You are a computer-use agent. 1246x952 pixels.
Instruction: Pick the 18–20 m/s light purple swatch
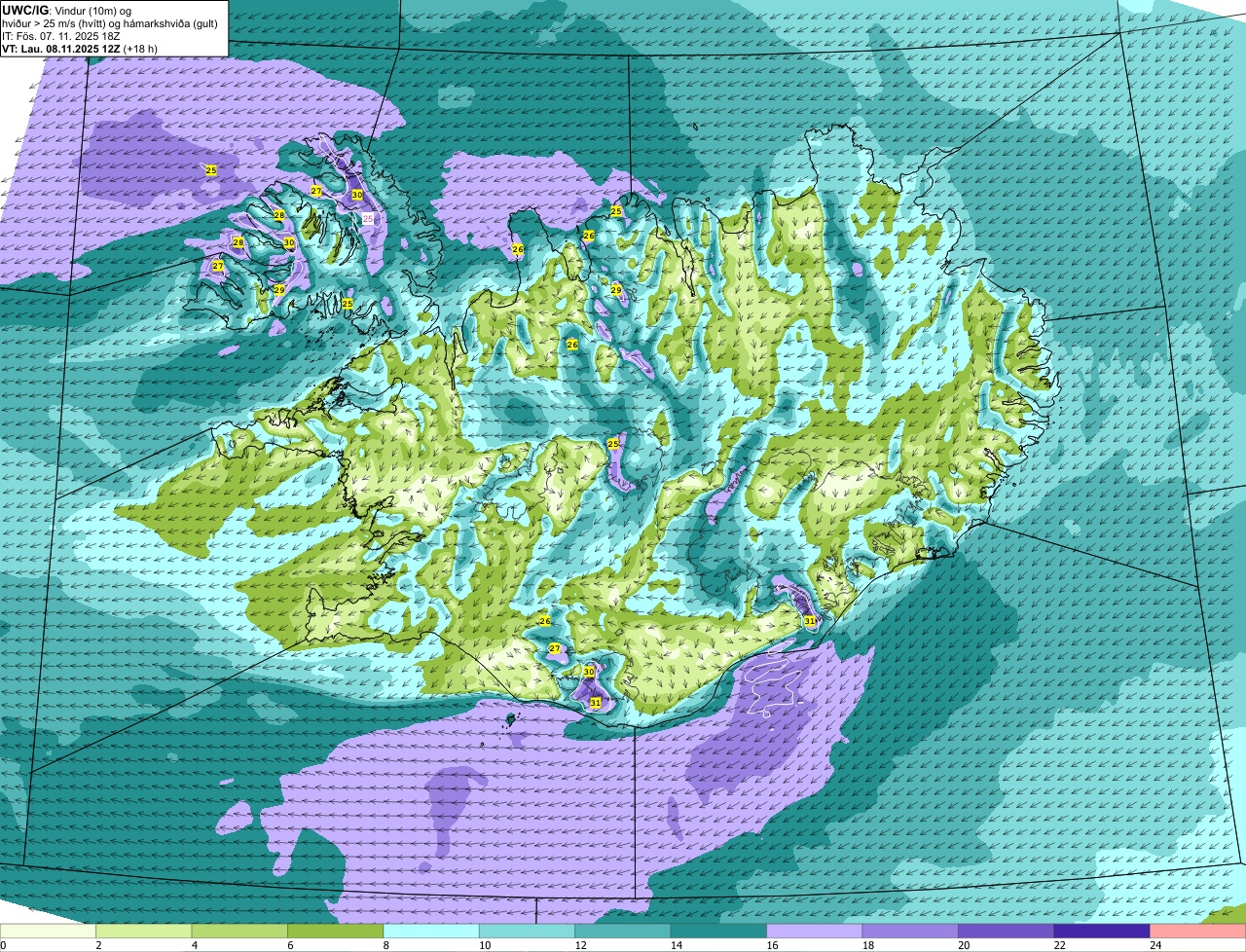click(x=910, y=932)
